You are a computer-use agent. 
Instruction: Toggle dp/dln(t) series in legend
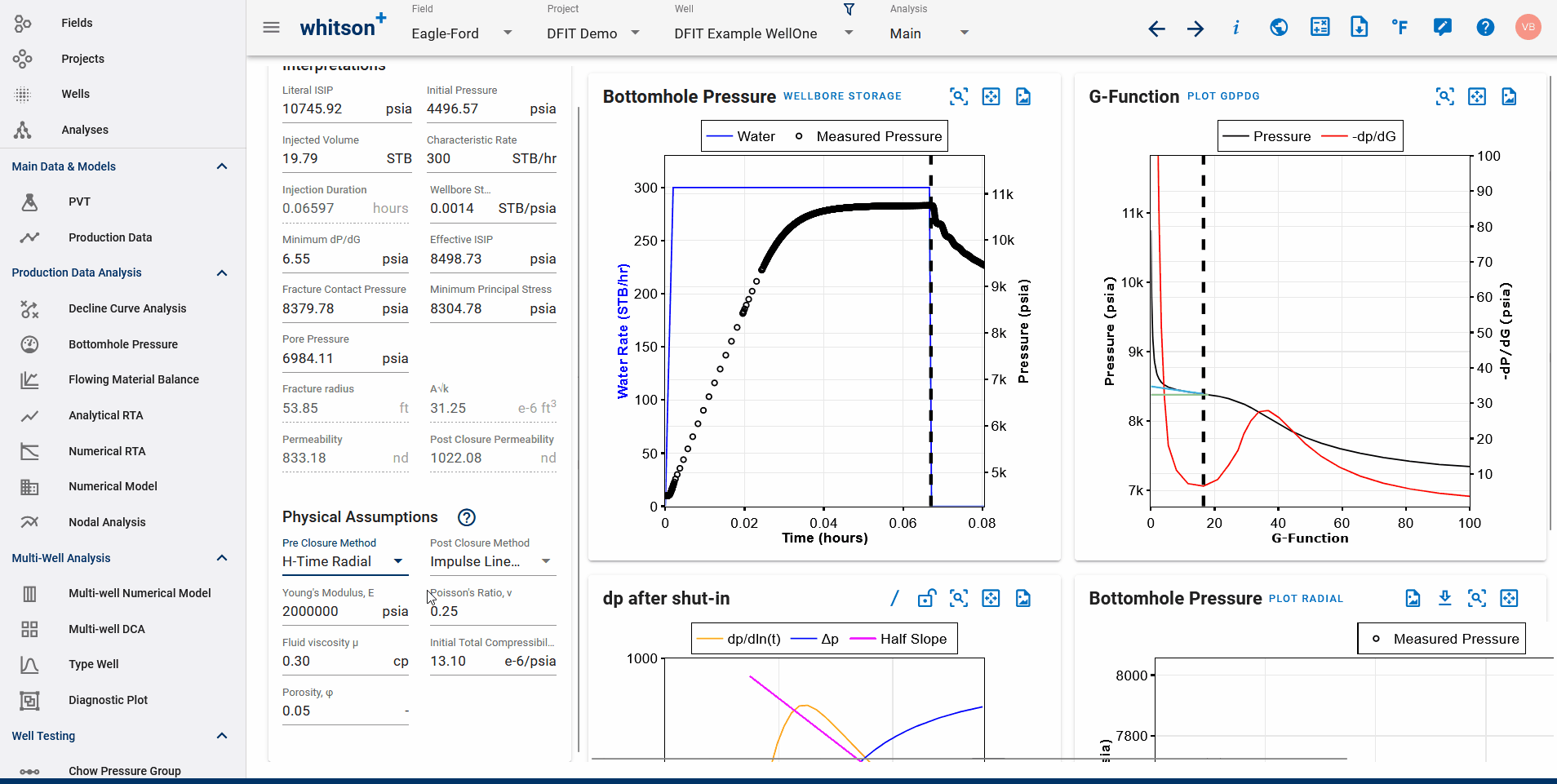[739, 639]
